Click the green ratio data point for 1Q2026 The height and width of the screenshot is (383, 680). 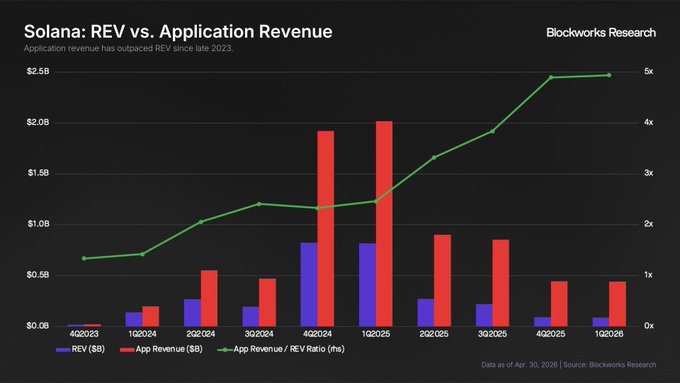(x=609, y=75)
